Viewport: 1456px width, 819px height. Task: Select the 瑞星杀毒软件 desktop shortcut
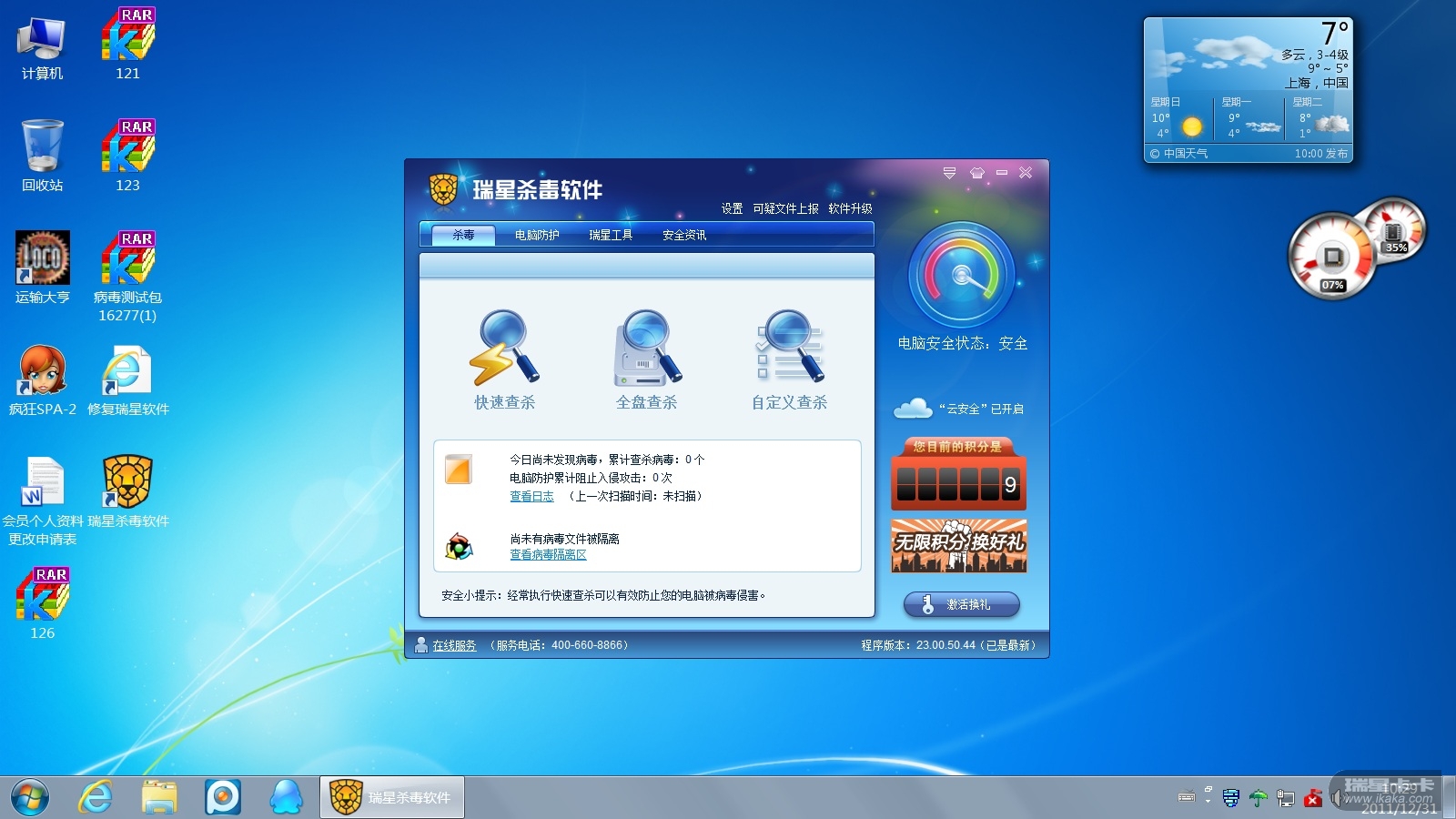[128, 491]
